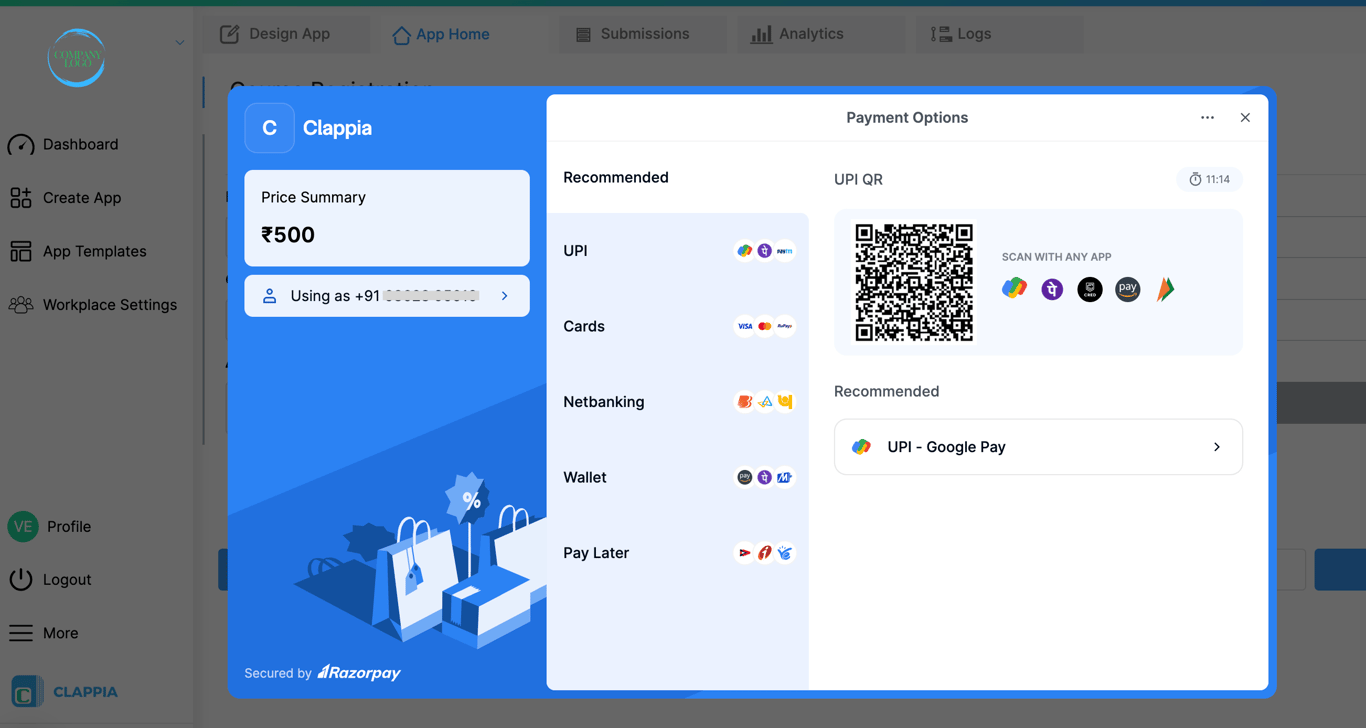Choose the Pay Later payment method
1366x728 pixels.
tap(678, 553)
